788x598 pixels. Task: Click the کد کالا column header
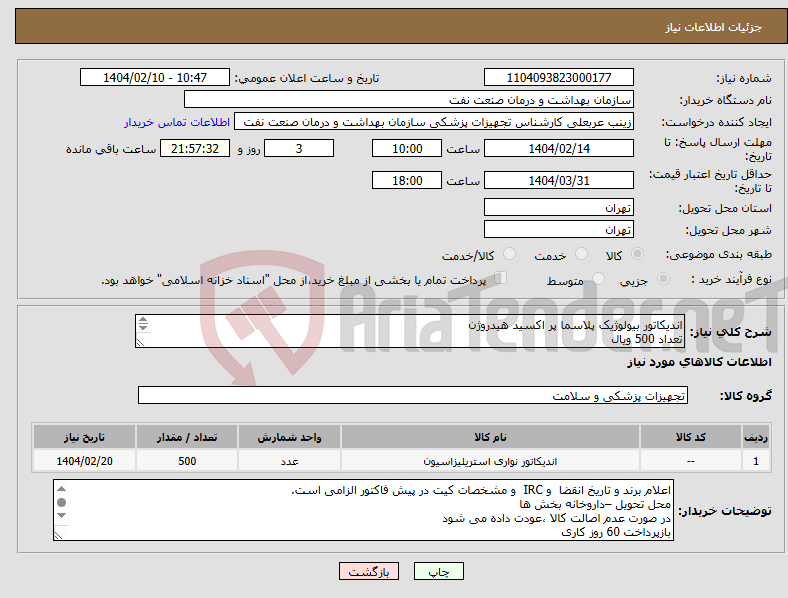691,437
